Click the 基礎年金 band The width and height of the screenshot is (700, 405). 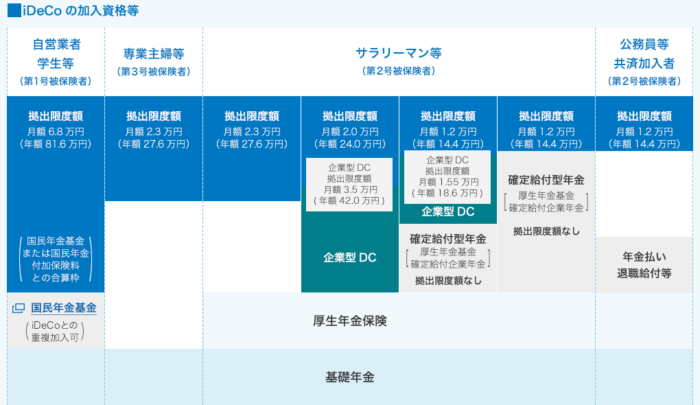click(350, 377)
